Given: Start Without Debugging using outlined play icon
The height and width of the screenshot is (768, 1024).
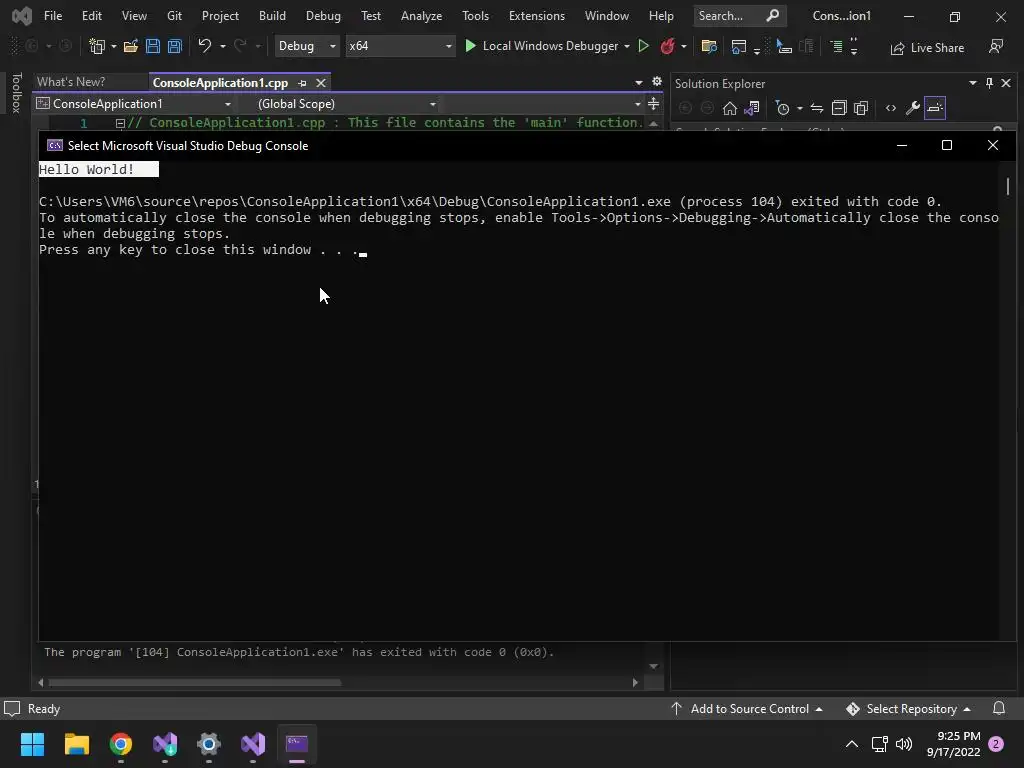Looking at the screenshot, I should [x=643, y=46].
